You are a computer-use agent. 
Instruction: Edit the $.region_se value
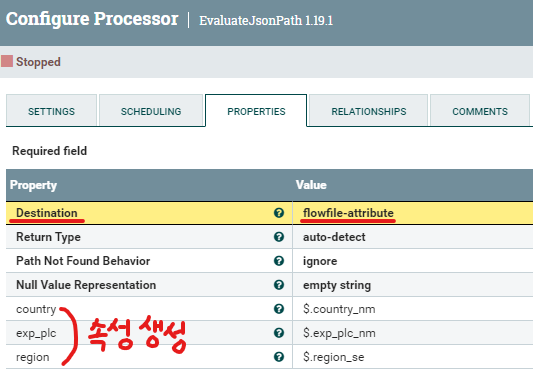tap(333, 357)
